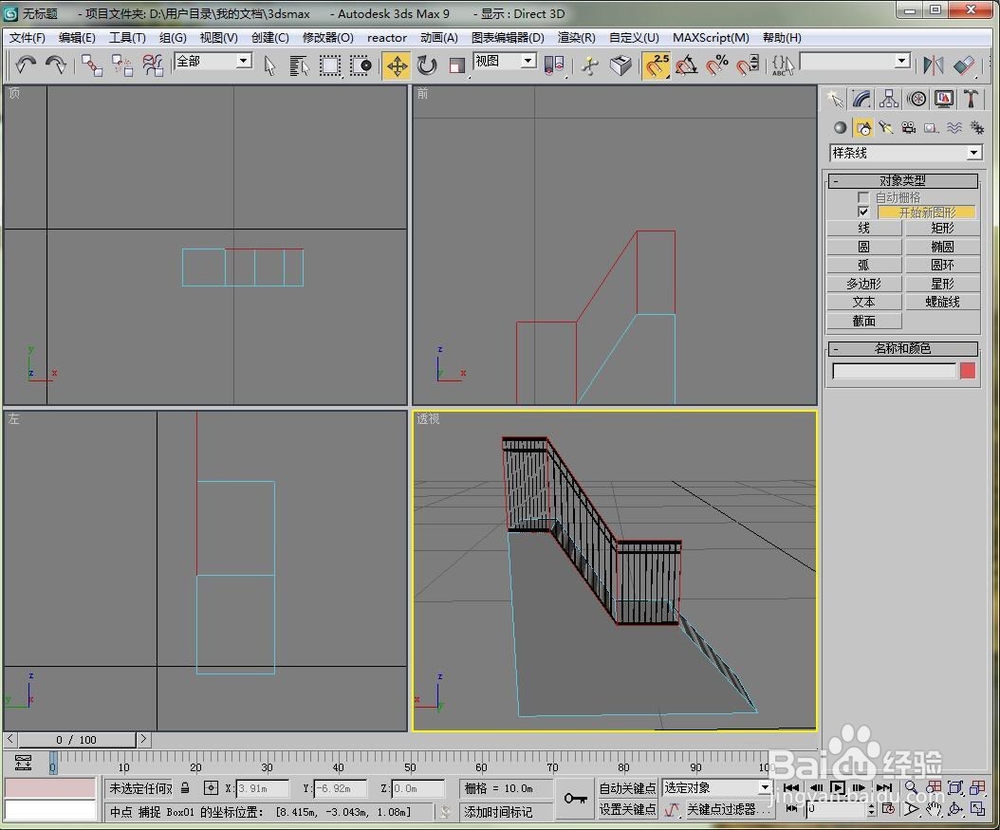This screenshot has height=830, width=1000.
Task: Click the 螺旋线 helix button
Action: click(942, 302)
